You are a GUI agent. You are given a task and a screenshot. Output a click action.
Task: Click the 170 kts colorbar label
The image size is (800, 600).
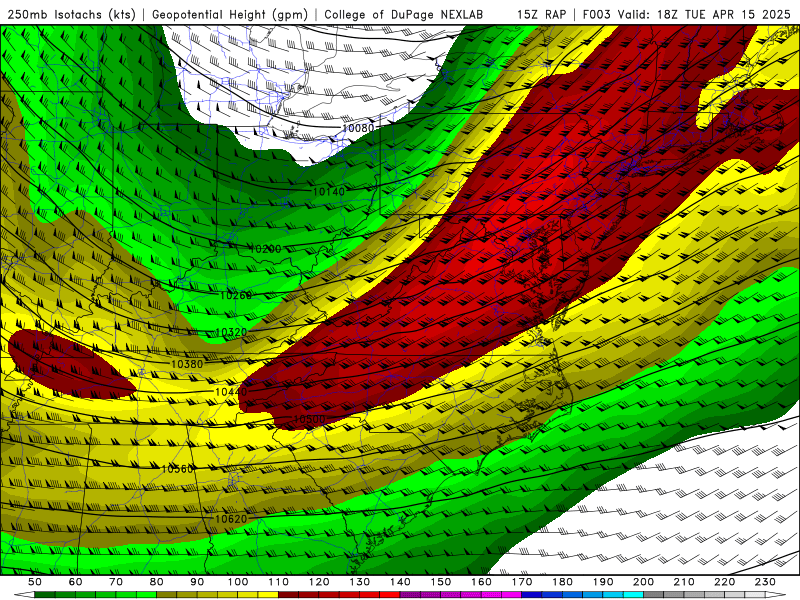pyautogui.click(x=522, y=582)
